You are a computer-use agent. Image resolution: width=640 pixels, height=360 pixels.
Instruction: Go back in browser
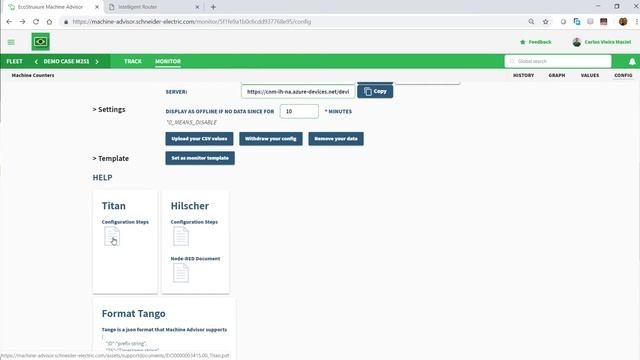(9, 22)
